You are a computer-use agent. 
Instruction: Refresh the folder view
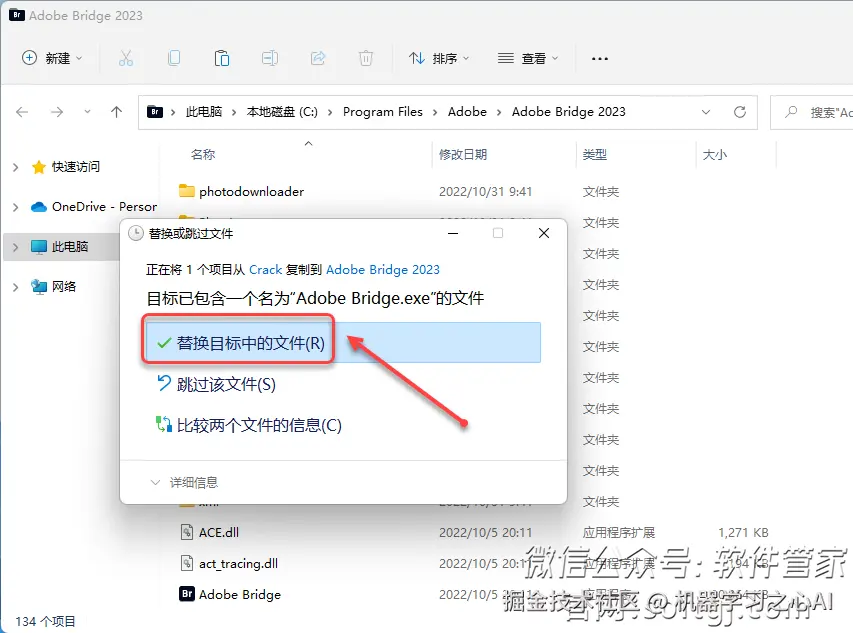[740, 112]
